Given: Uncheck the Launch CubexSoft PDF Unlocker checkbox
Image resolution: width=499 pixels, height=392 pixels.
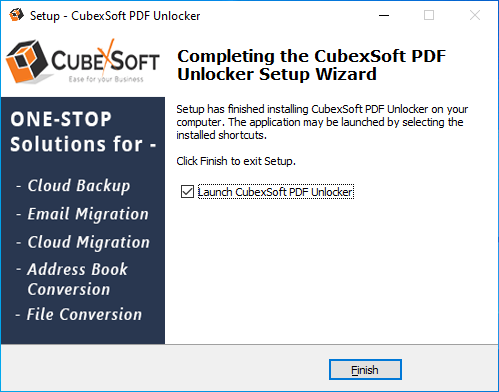Looking at the screenshot, I should tap(187, 192).
